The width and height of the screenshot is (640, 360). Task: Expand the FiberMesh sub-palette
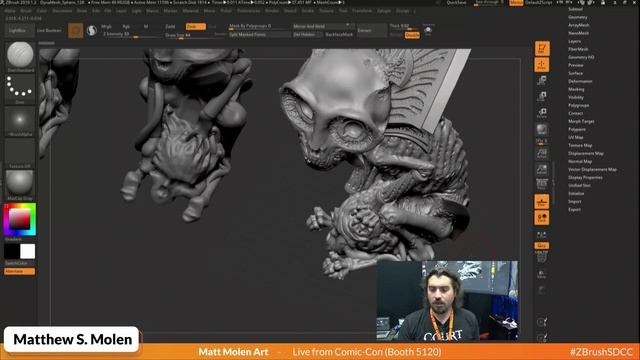pos(578,49)
